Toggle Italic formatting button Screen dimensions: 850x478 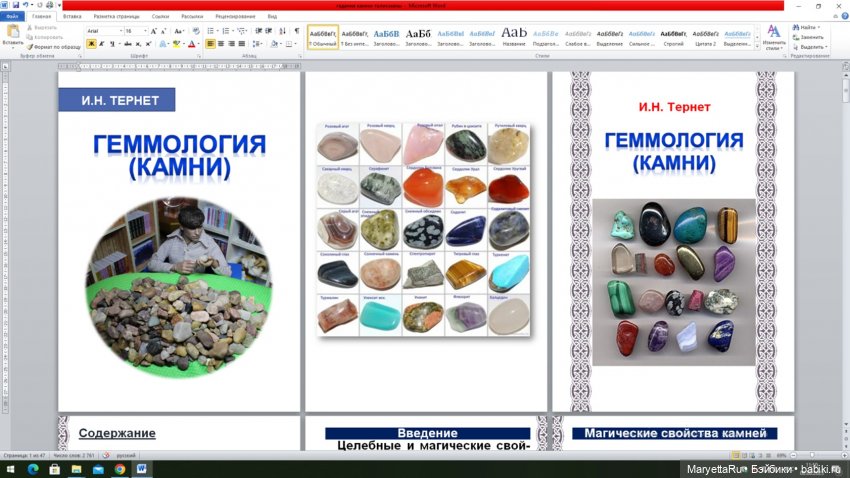click(102, 44)
